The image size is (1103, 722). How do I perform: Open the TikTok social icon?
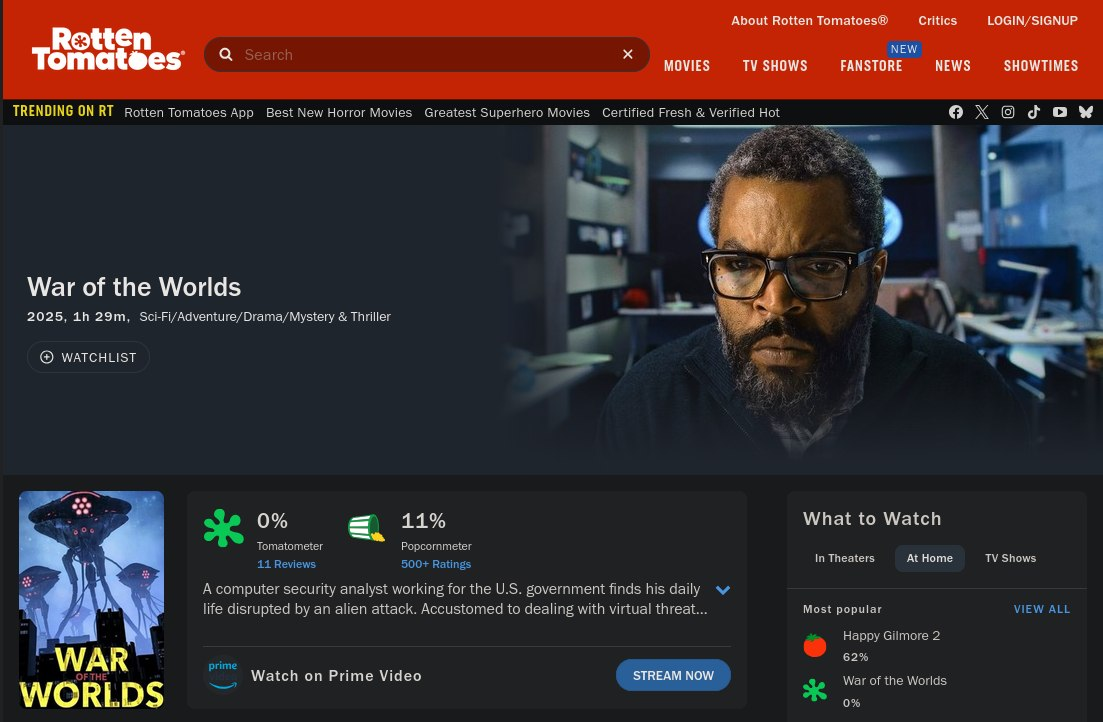pos(1033,112)
